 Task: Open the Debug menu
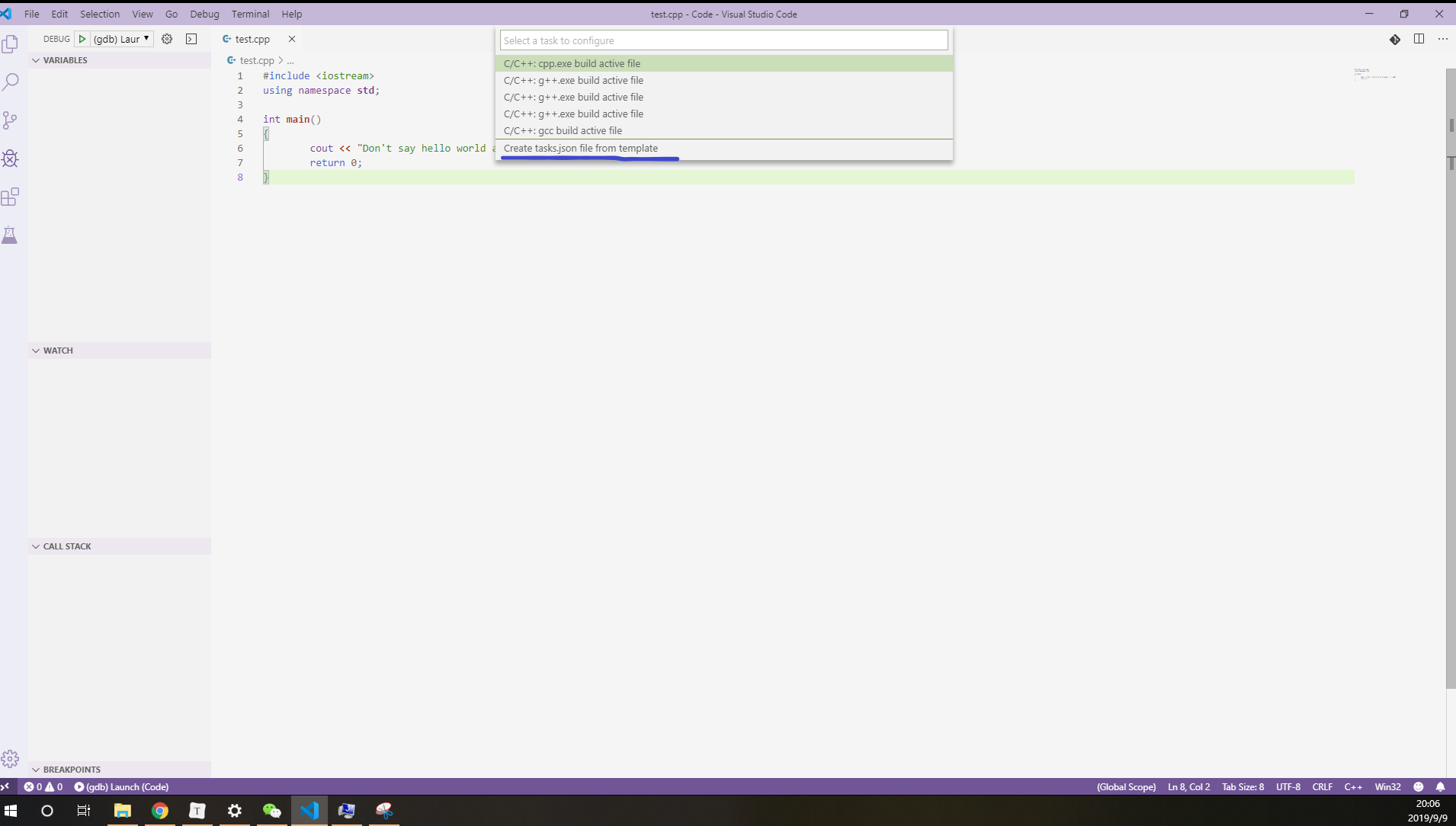[204, 14]
